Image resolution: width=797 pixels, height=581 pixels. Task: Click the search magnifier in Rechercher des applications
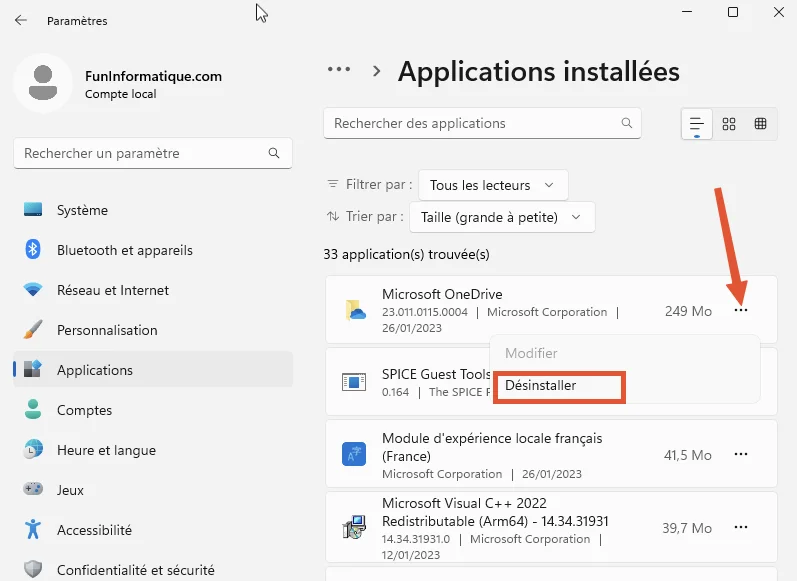point(627,124)
